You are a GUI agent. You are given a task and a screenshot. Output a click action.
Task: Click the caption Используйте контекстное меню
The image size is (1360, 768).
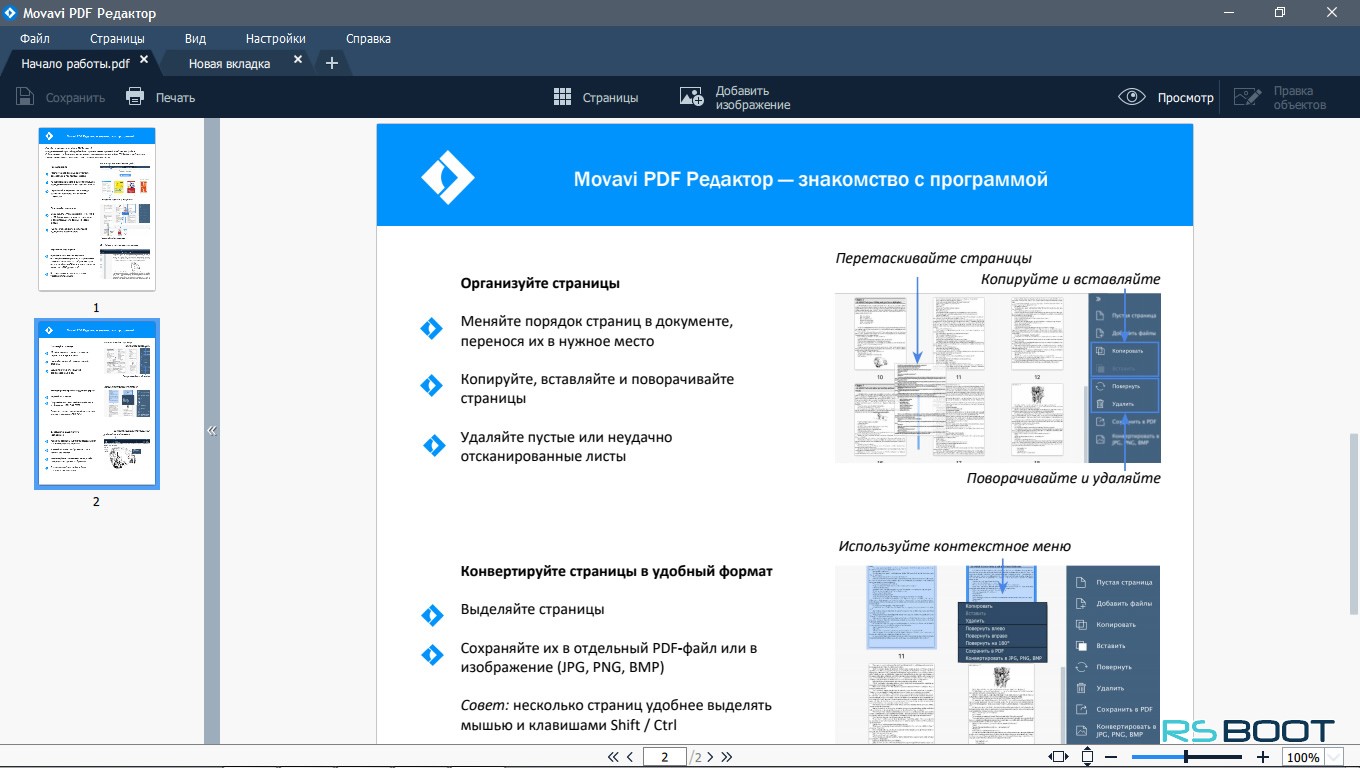pos(955,546)
